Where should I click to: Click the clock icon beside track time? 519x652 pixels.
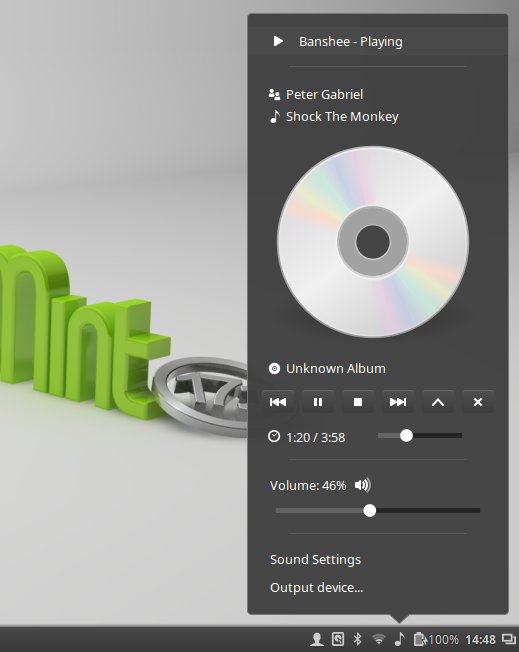(274, 436)
